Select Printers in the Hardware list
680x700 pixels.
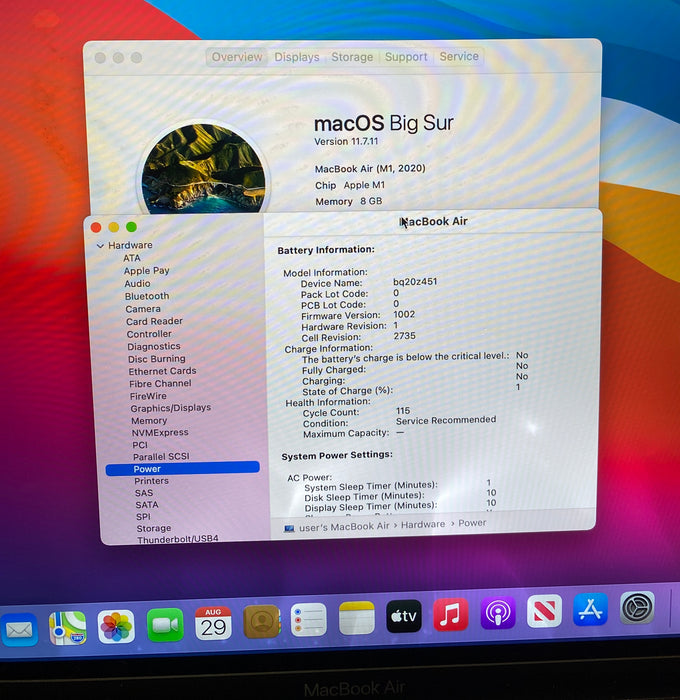(x=151, y=481)
